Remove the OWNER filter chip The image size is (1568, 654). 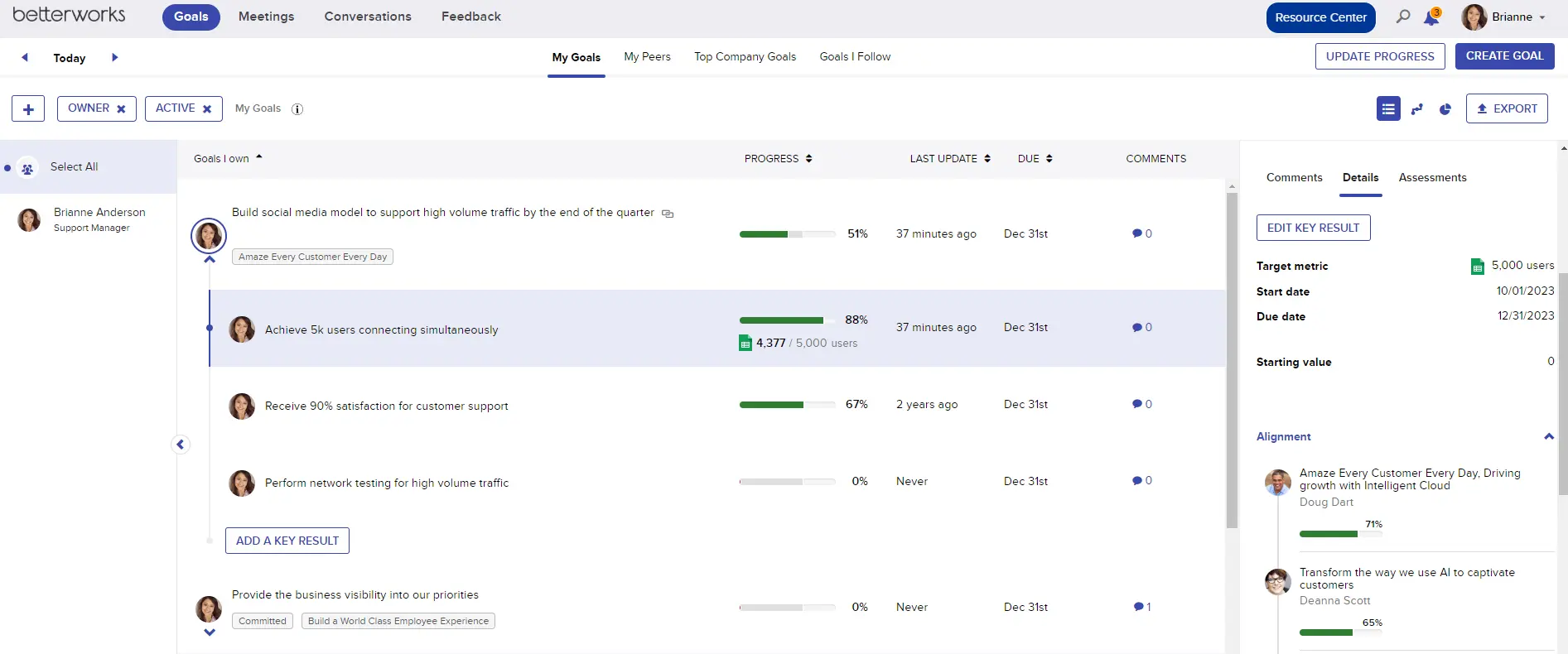click(x=121, y=108)
